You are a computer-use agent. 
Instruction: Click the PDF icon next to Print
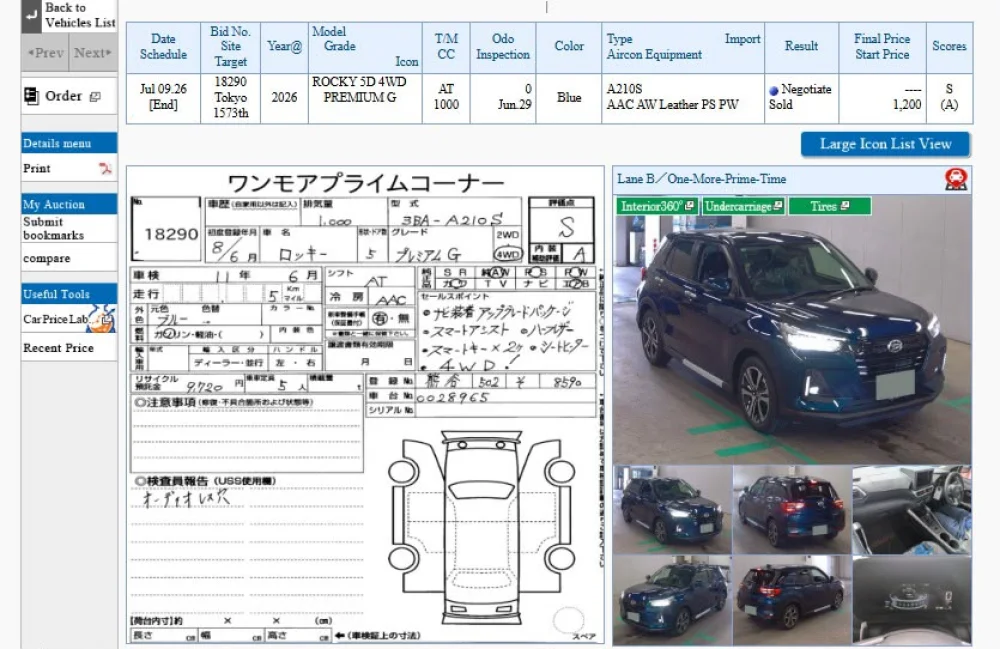(105, 168)
